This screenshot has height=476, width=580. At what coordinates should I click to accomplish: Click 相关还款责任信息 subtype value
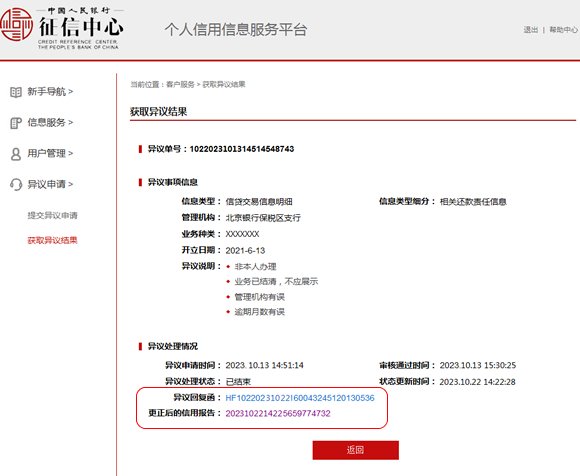pyautogui.click(x=473, y=202)
